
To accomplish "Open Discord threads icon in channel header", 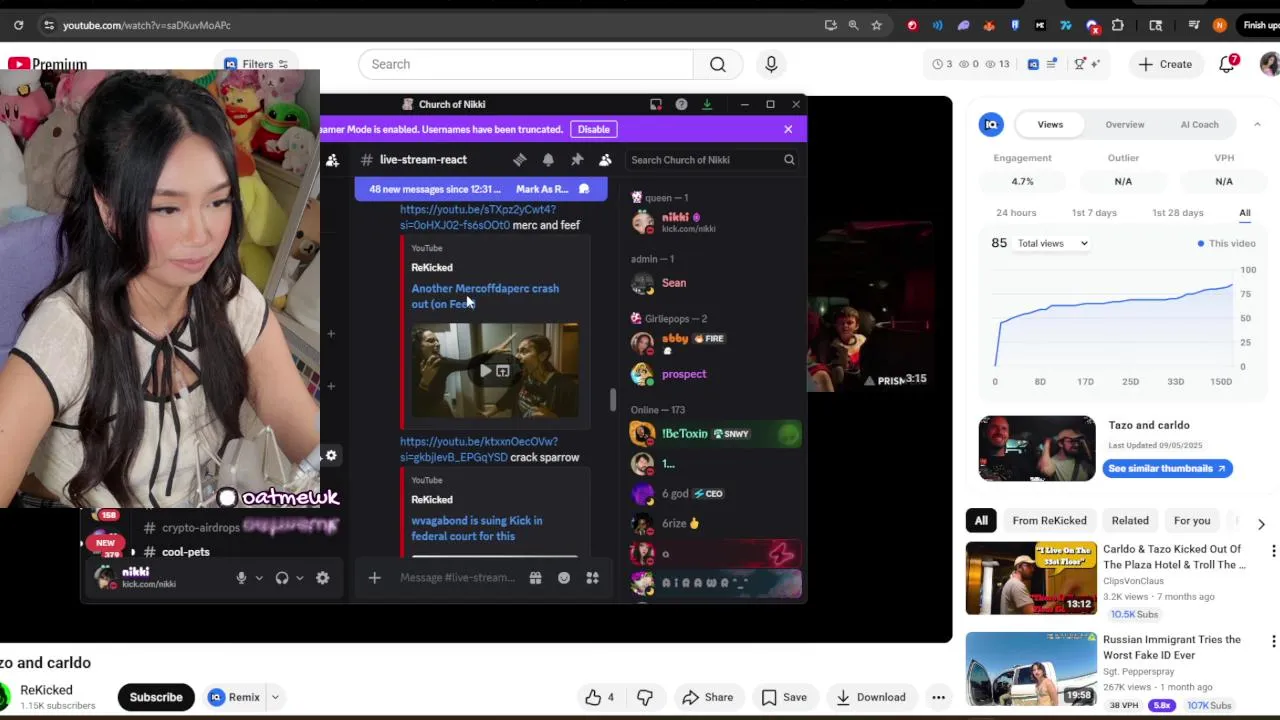I will [519, 160].
